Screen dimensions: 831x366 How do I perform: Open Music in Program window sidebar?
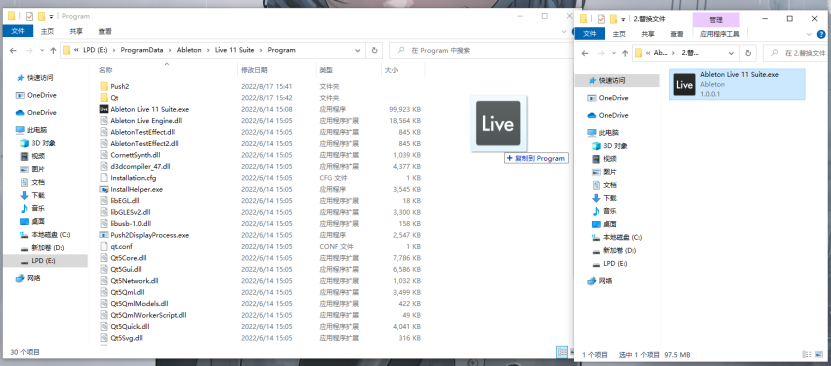33,209
